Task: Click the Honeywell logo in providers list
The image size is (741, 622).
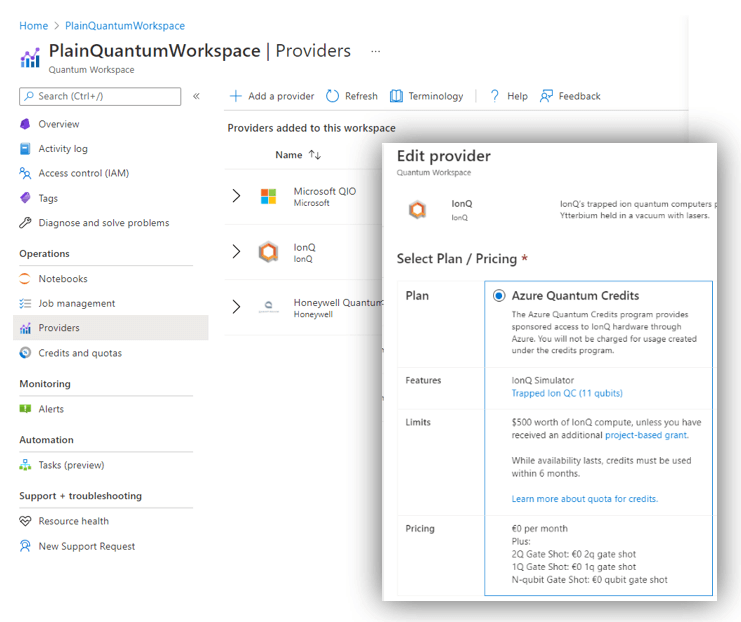Action: point(268,306)
